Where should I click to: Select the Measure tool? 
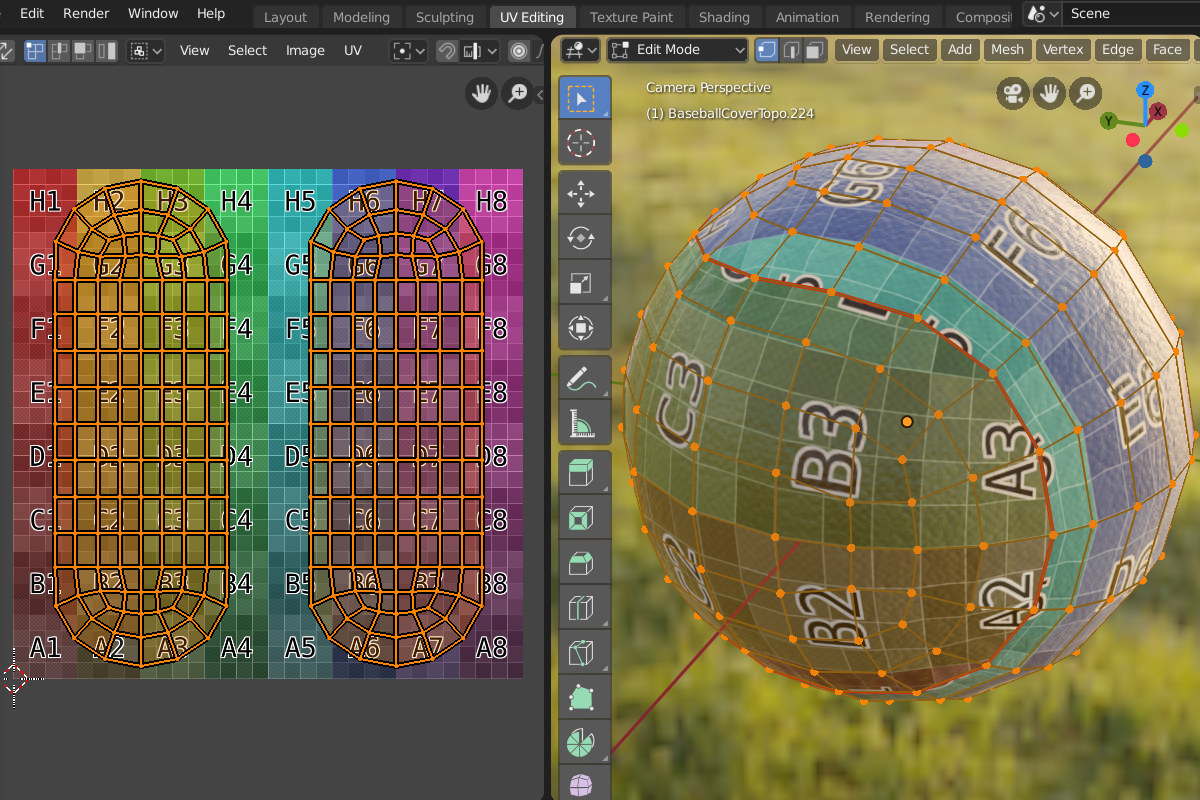[x=584, y=422]
